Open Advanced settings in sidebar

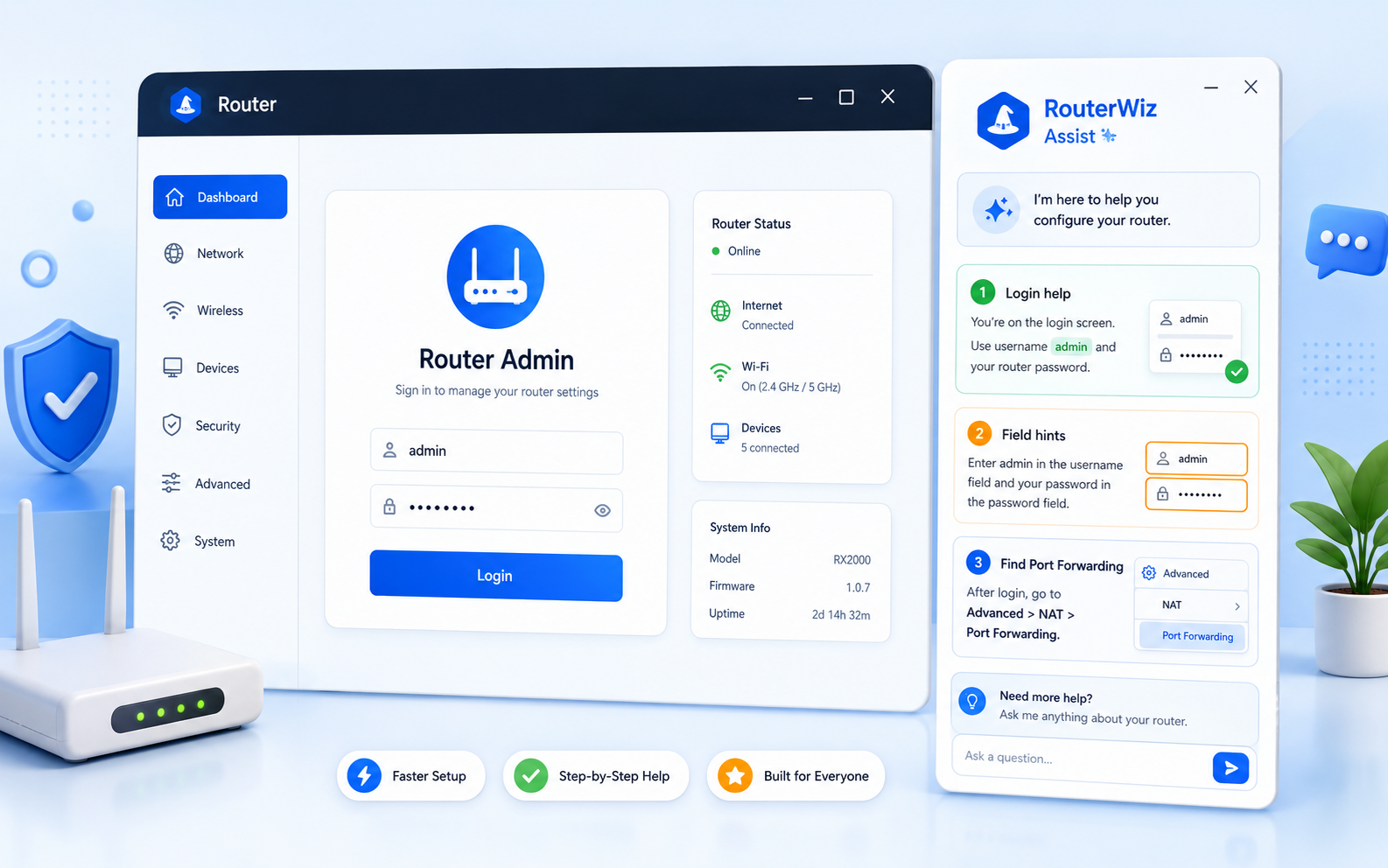(220, 484)
